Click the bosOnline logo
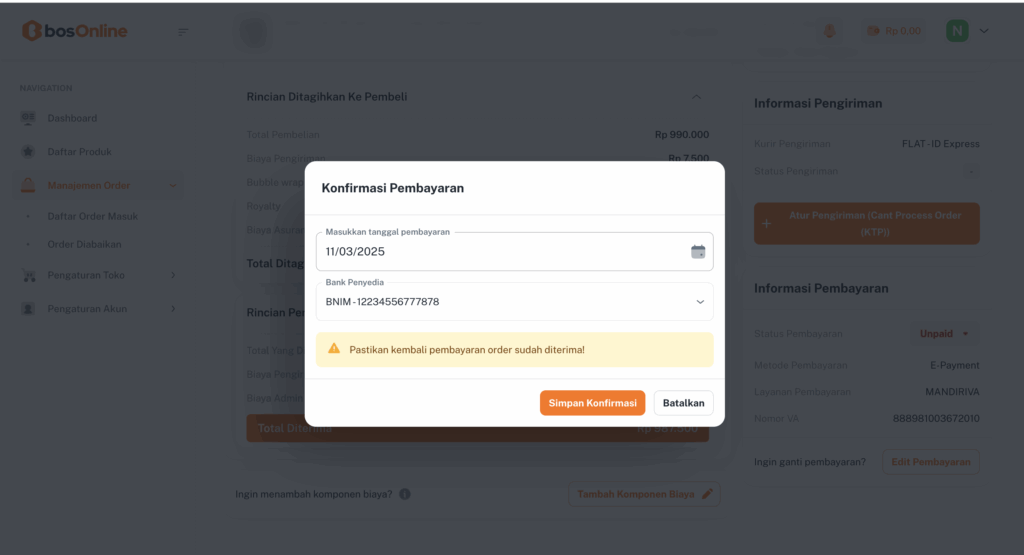Image resolution: width=1024 pixels, height=555 pixels. [x=75, y=31]
